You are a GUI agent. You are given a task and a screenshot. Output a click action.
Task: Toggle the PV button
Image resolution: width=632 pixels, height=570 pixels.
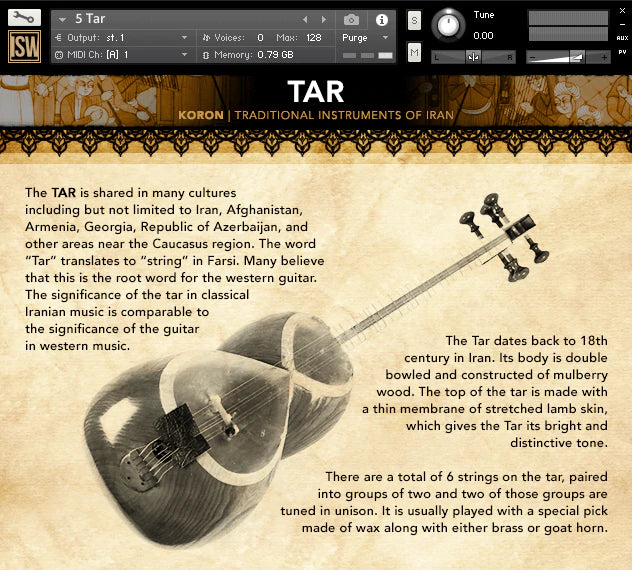[x=622, y=52]
